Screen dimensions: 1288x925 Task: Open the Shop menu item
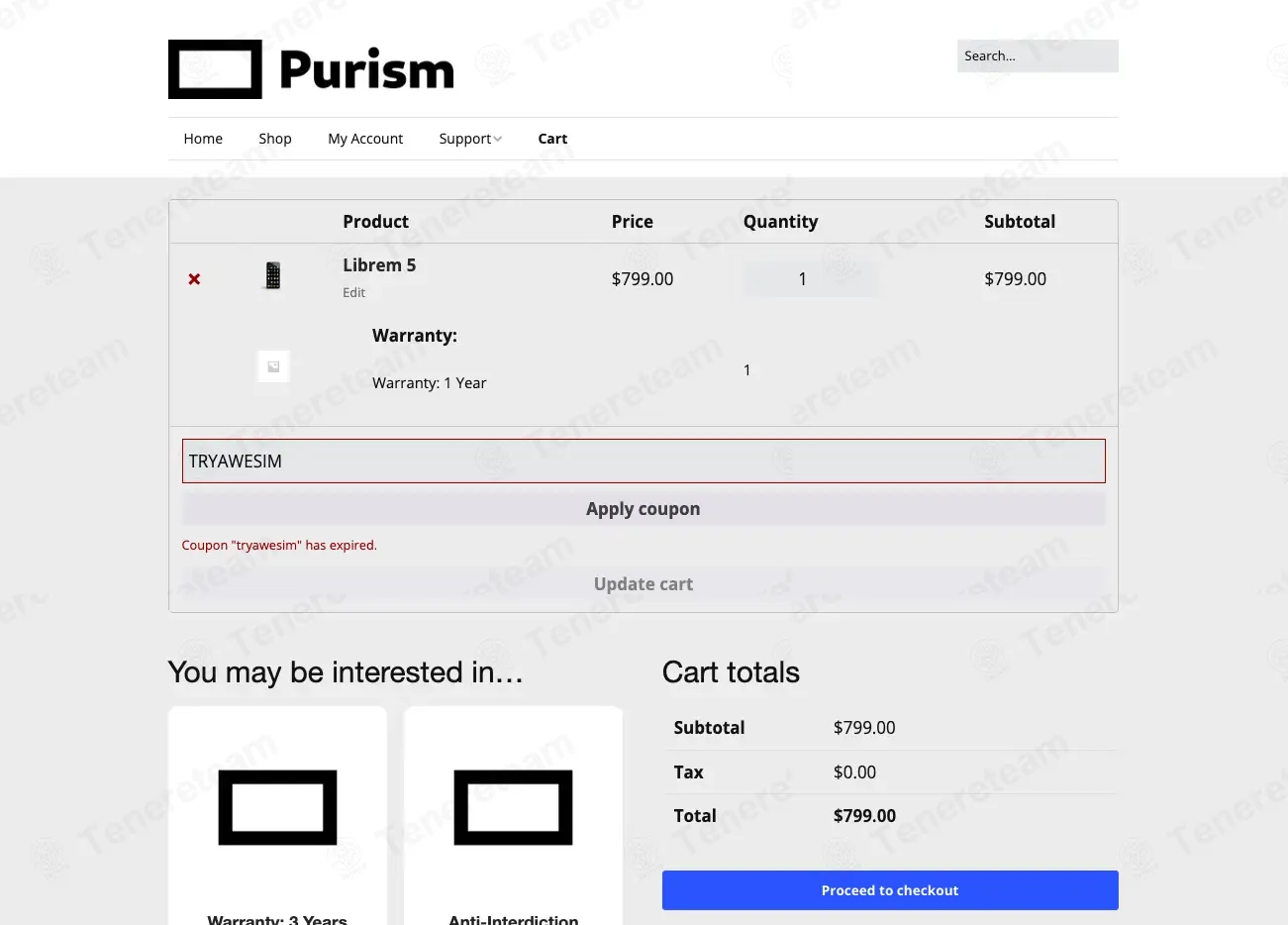275,139
